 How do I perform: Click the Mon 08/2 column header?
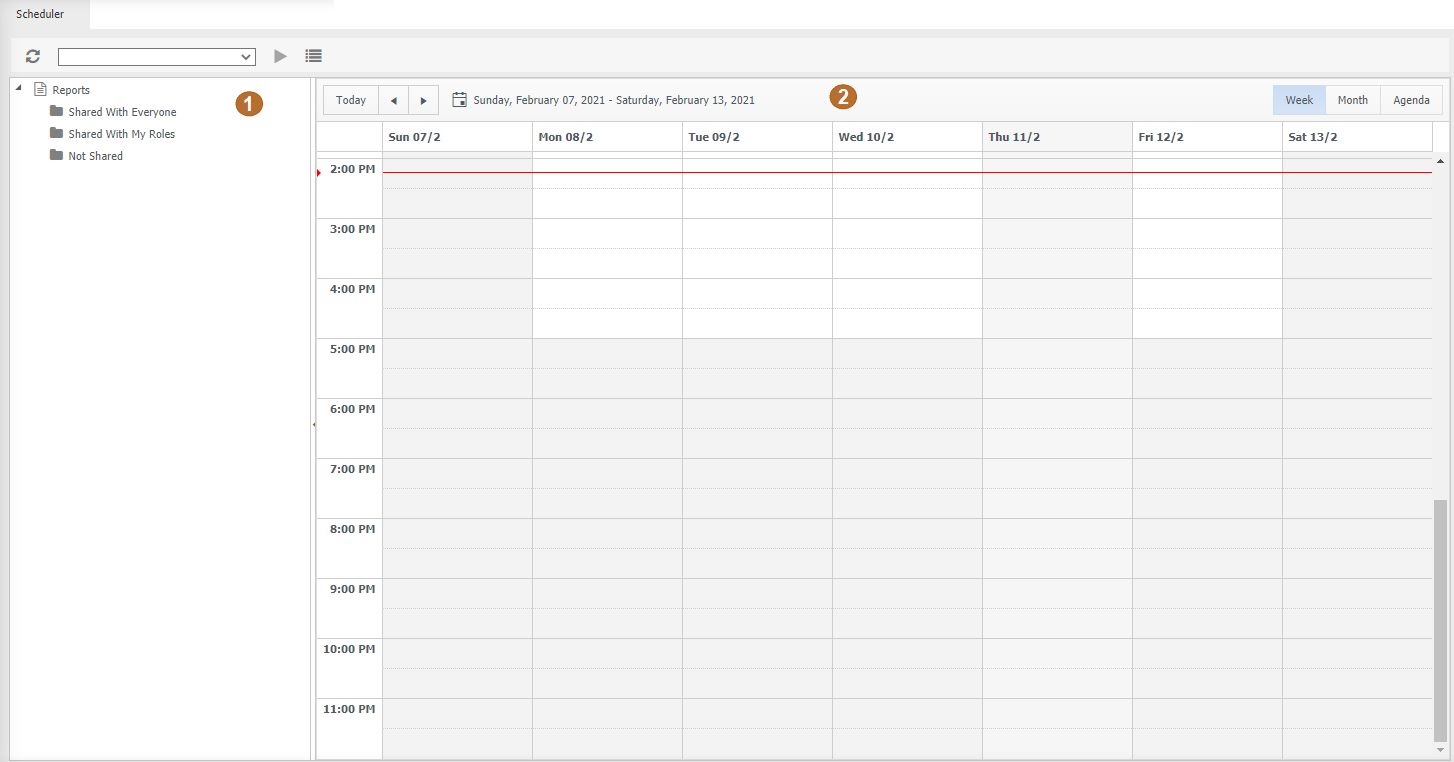point(607,137)
